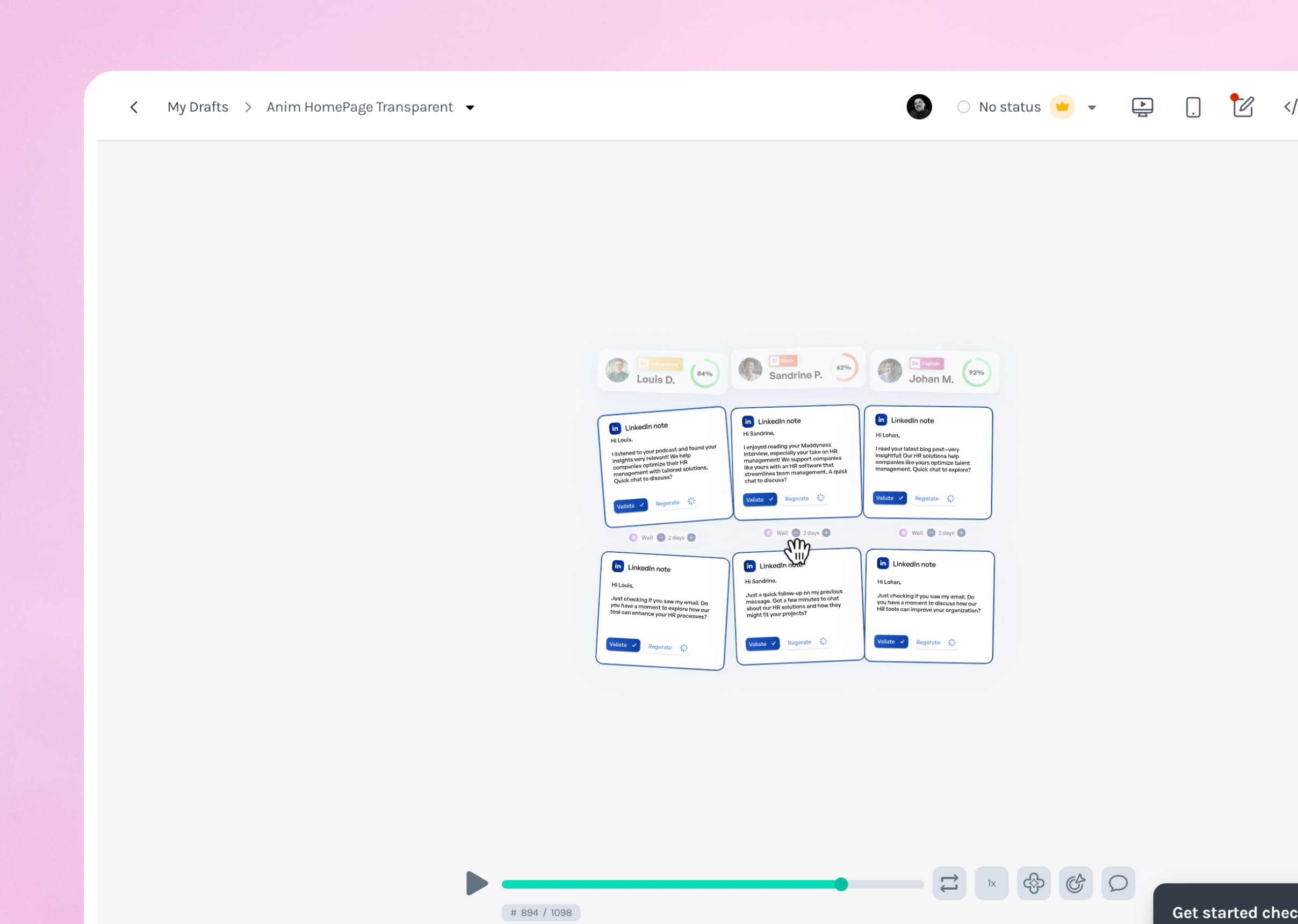
Task: Go to My Drafts breadcrumb
Action: pos(198,107)
